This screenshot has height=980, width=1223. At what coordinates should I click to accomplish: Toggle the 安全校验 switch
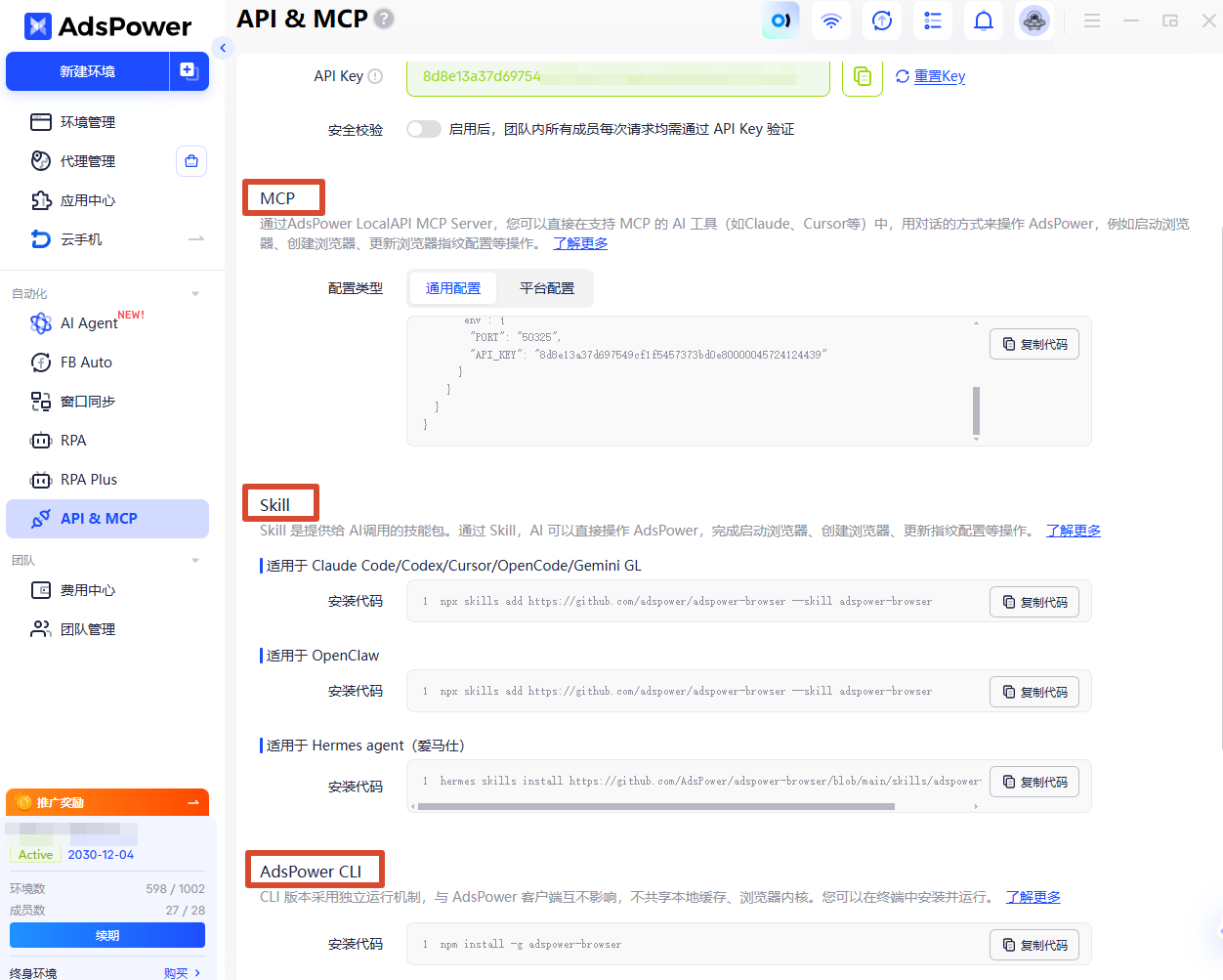click(x=424, y=129)
